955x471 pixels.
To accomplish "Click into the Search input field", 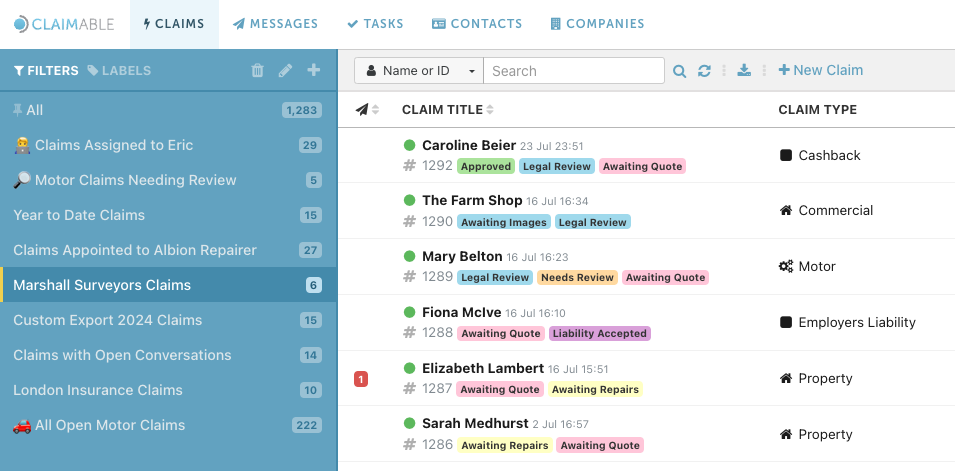I will (x=574, y=71).
